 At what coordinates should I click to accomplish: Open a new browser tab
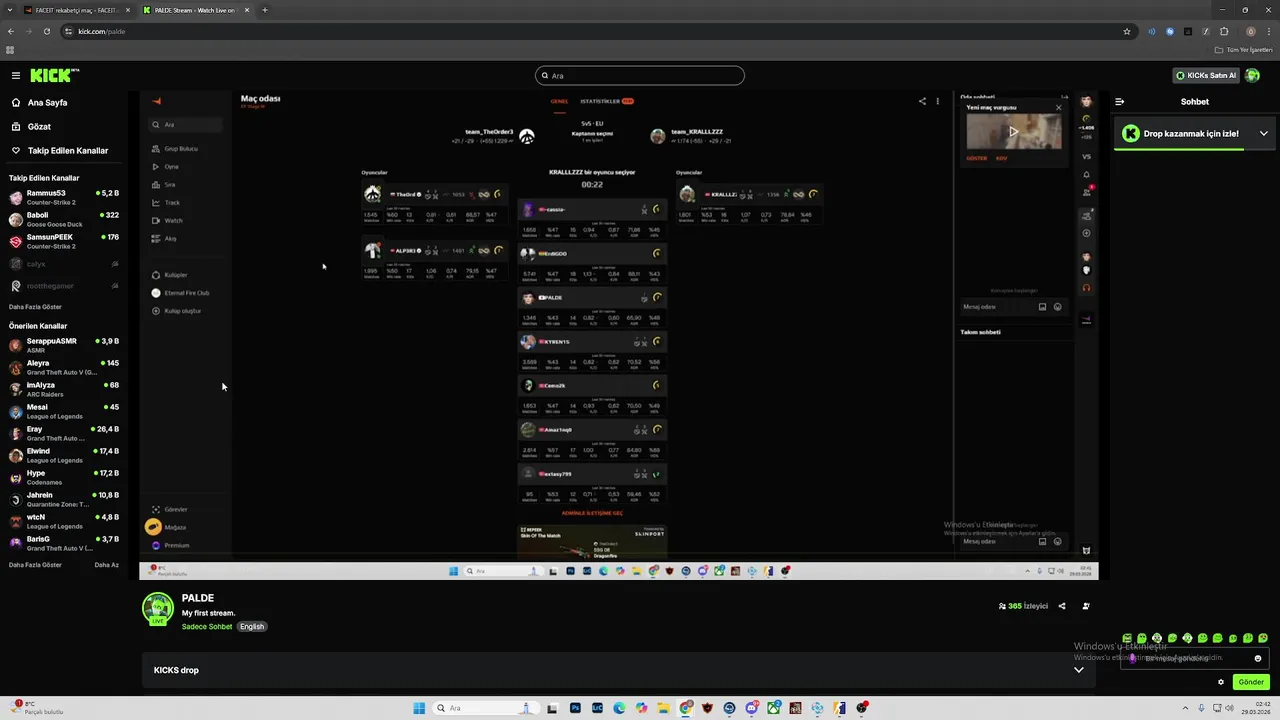click(x=265, y=10)
